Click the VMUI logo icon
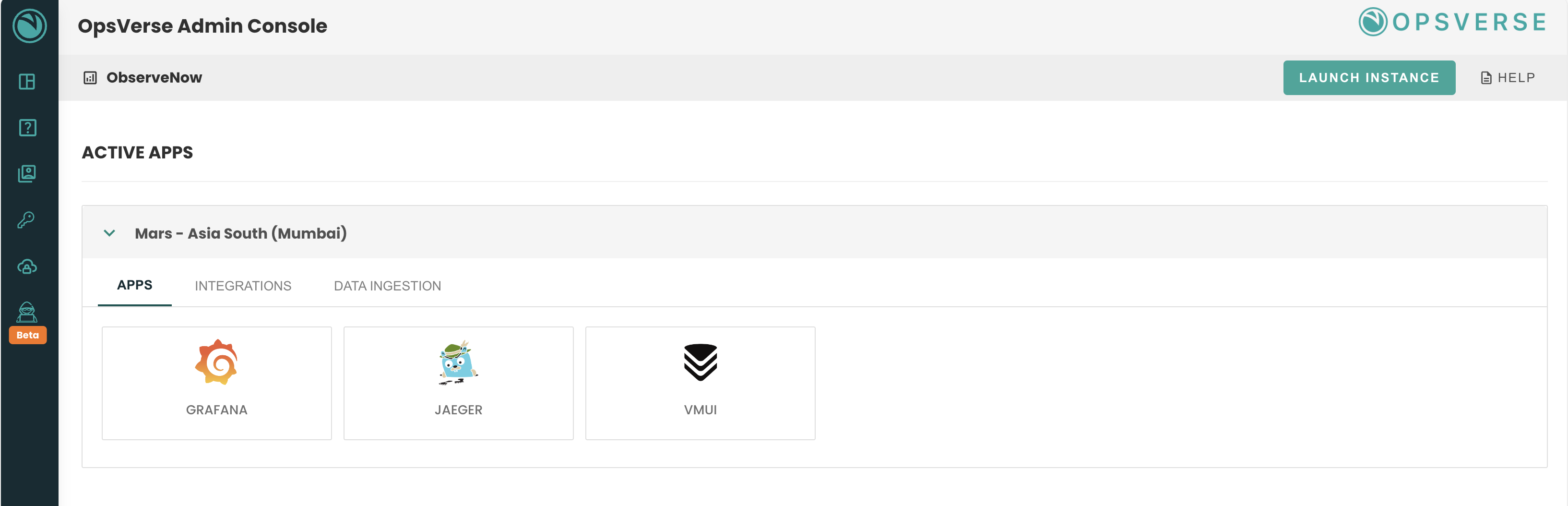The width and height of the screenshot is (1568, 506). (x=700, y=362)
